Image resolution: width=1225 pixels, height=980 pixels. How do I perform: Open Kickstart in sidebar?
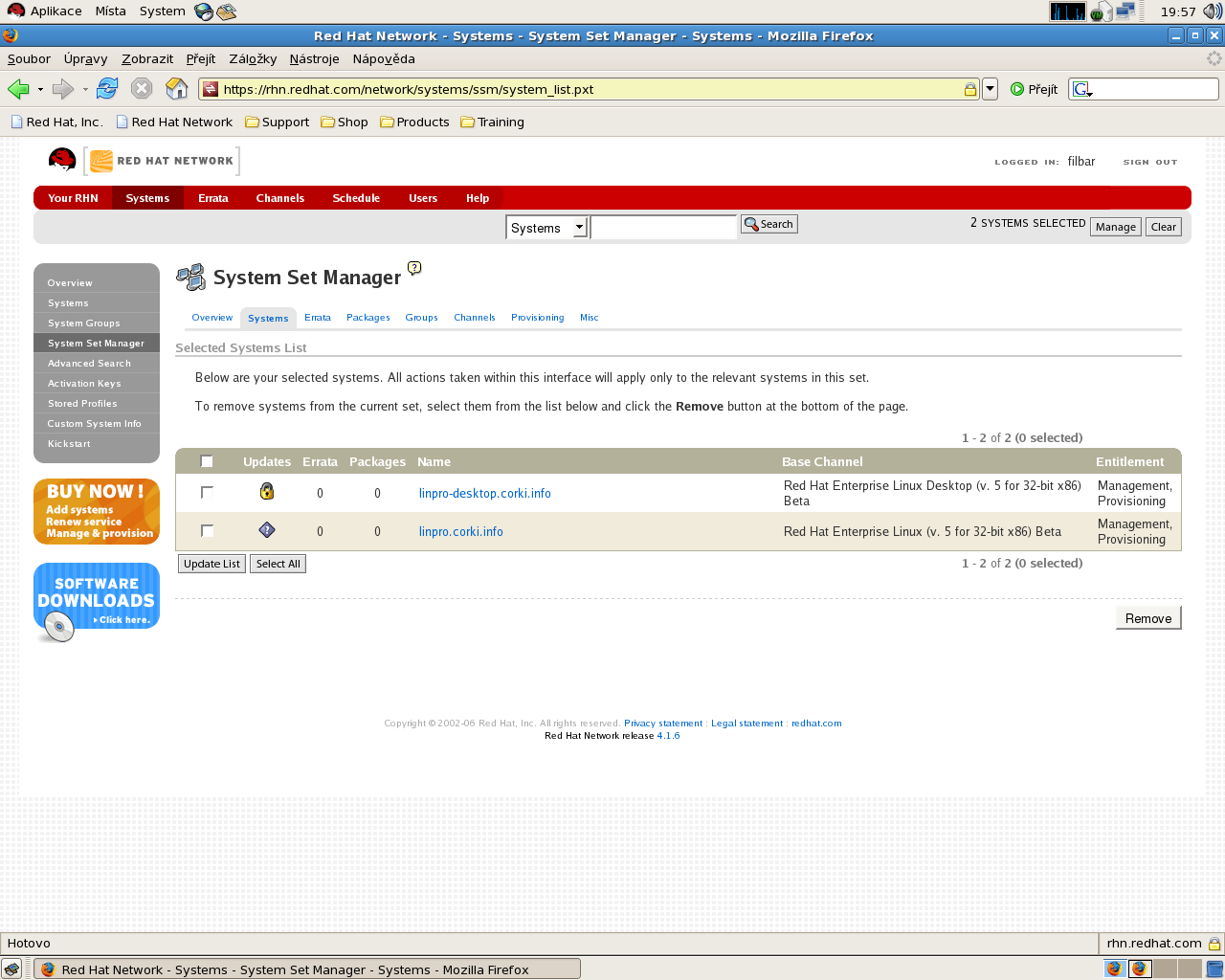point(97,444)
